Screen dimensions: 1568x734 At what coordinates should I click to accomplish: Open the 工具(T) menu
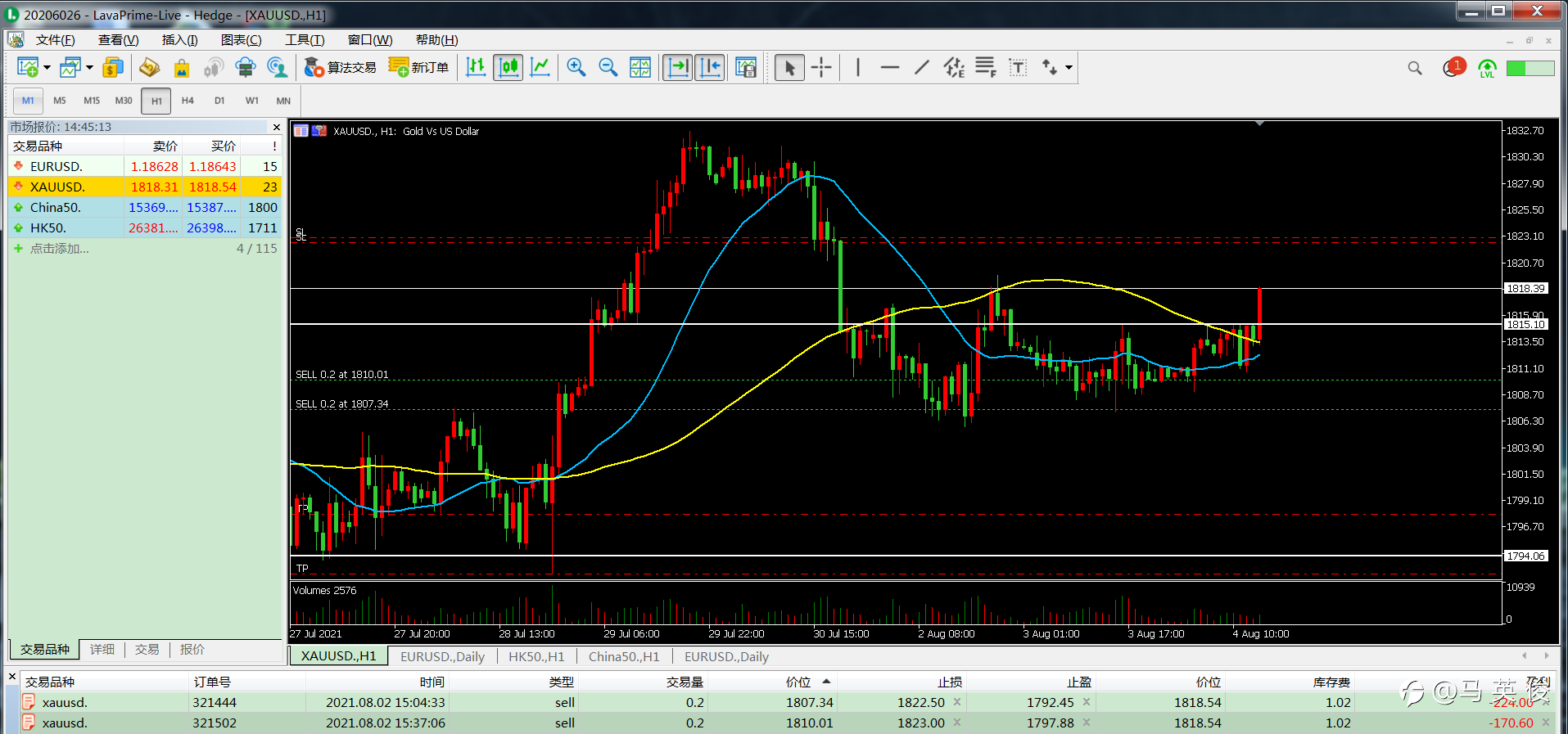click(305, 40)
